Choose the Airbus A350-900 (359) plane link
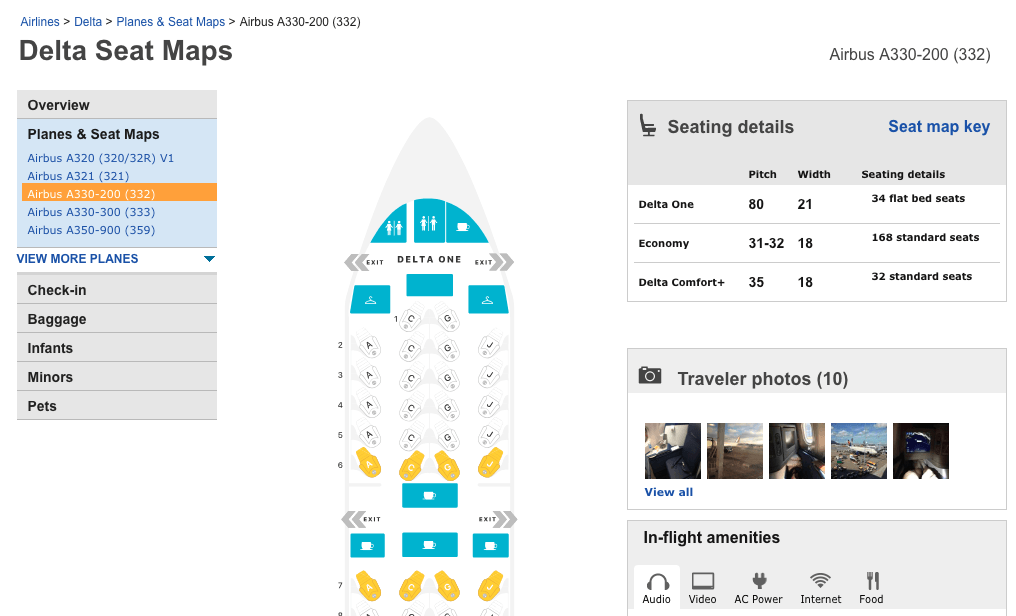This screenshot has width=1016, height=616. click(91, 230)
